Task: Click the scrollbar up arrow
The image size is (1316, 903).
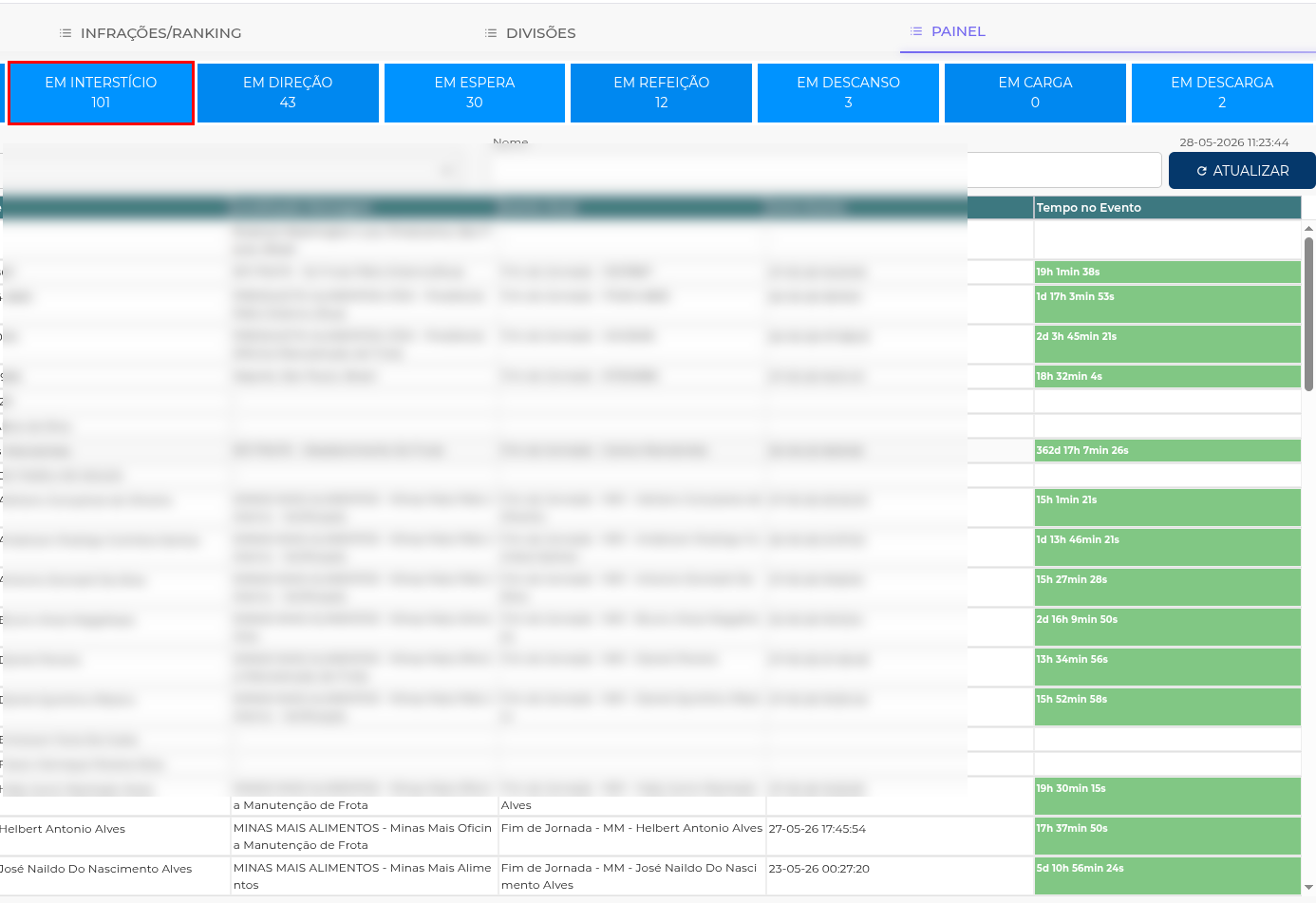Action: click(1309, 229)
